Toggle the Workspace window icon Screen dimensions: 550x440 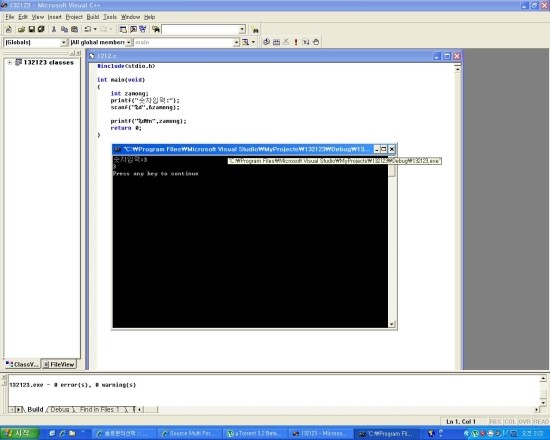click(123, 29)
